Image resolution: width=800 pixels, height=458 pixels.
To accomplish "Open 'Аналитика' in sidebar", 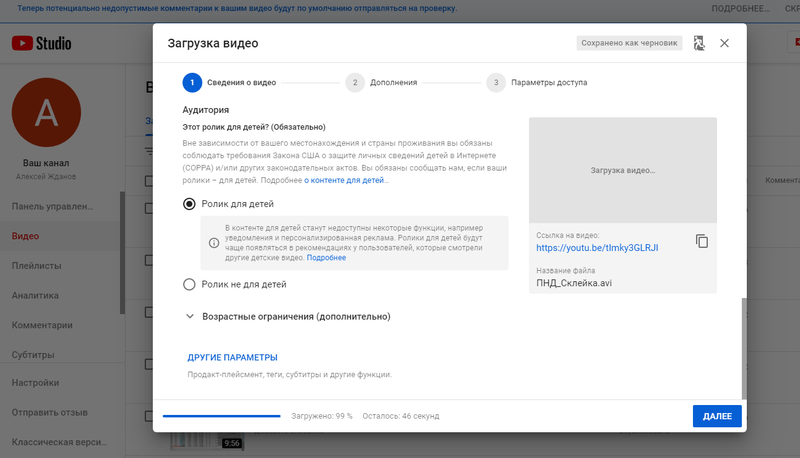I will click(35, 295).
